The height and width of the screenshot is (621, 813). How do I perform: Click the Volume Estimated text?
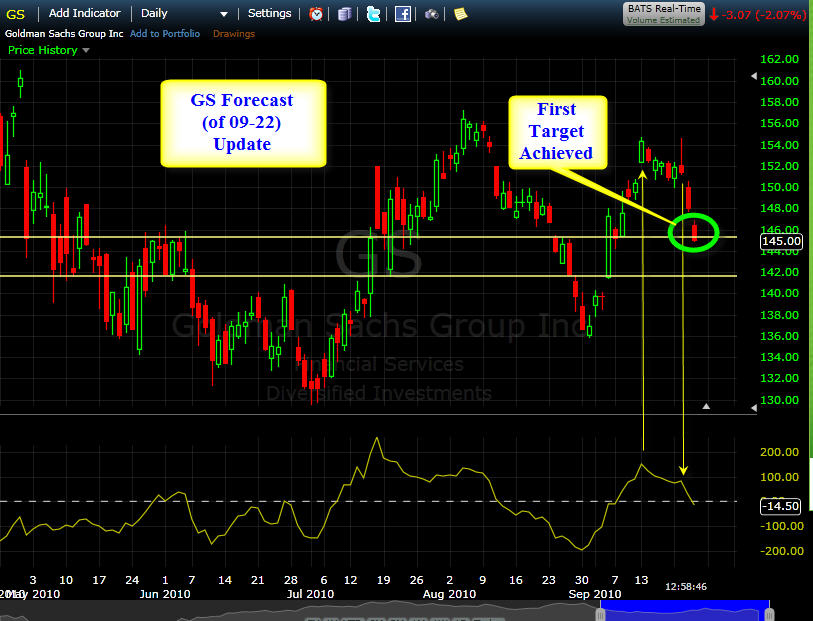(x=663, y=20)
